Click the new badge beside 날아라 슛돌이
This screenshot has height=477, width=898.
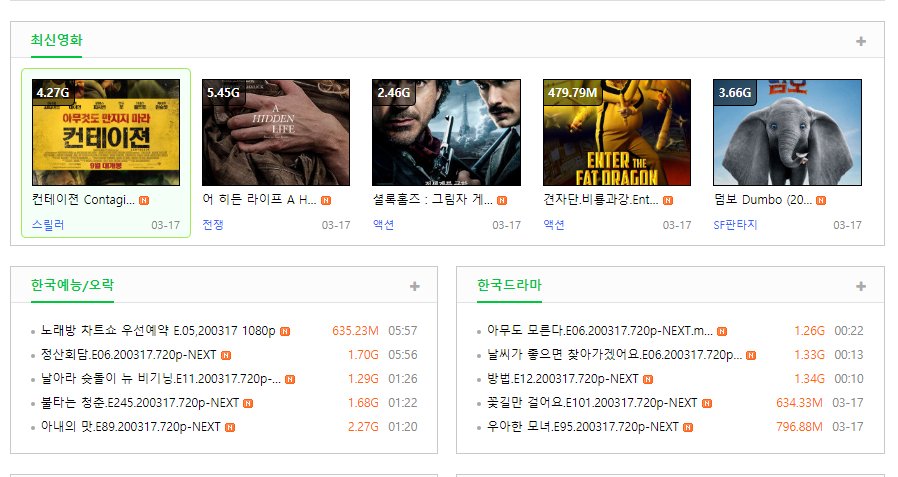tap(290, 380)
